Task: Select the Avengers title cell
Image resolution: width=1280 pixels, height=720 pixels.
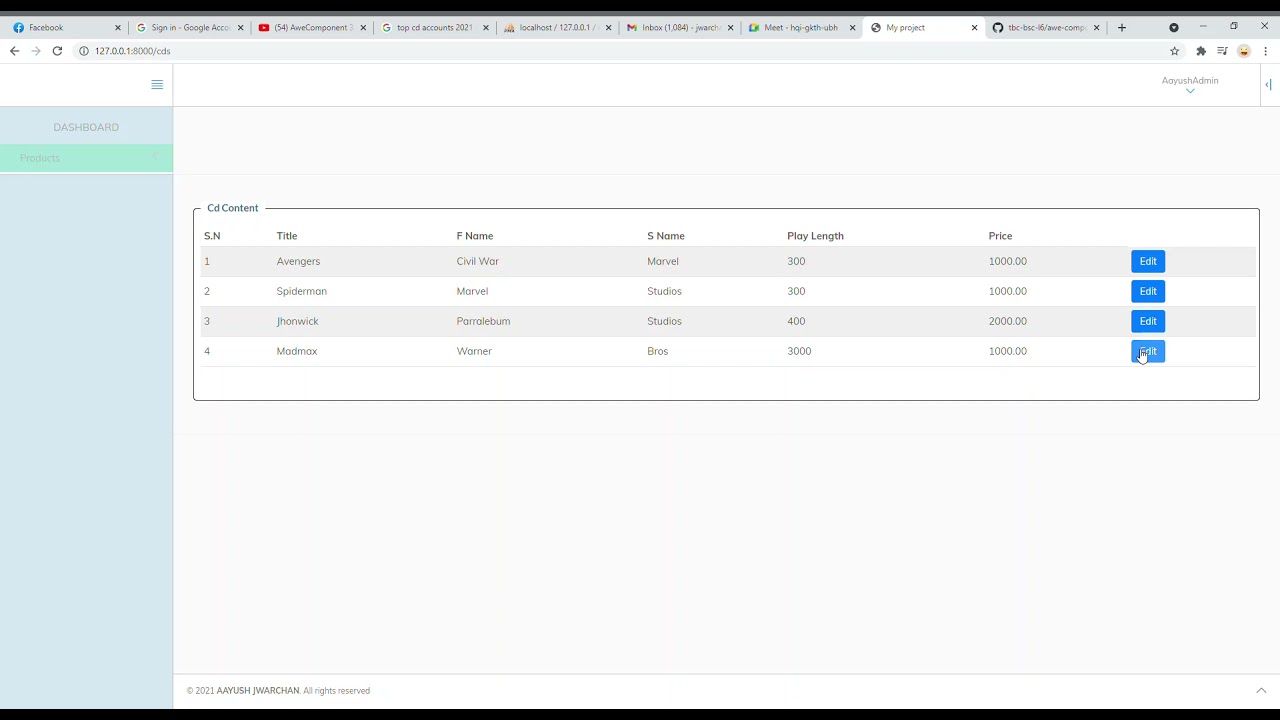Action: click(x=298, y=261)
